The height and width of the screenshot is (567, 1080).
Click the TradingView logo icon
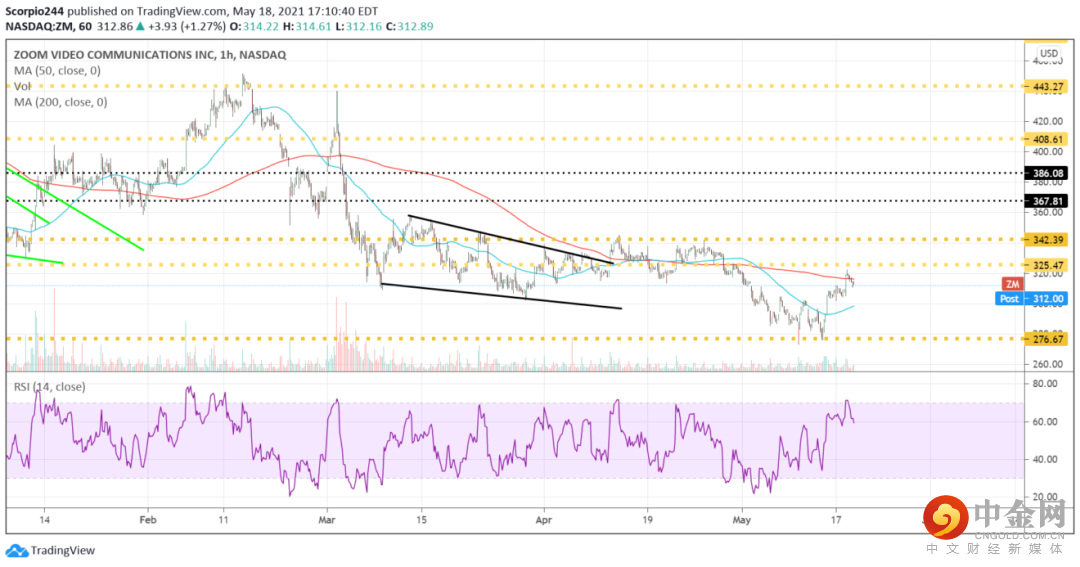[17, 550]
